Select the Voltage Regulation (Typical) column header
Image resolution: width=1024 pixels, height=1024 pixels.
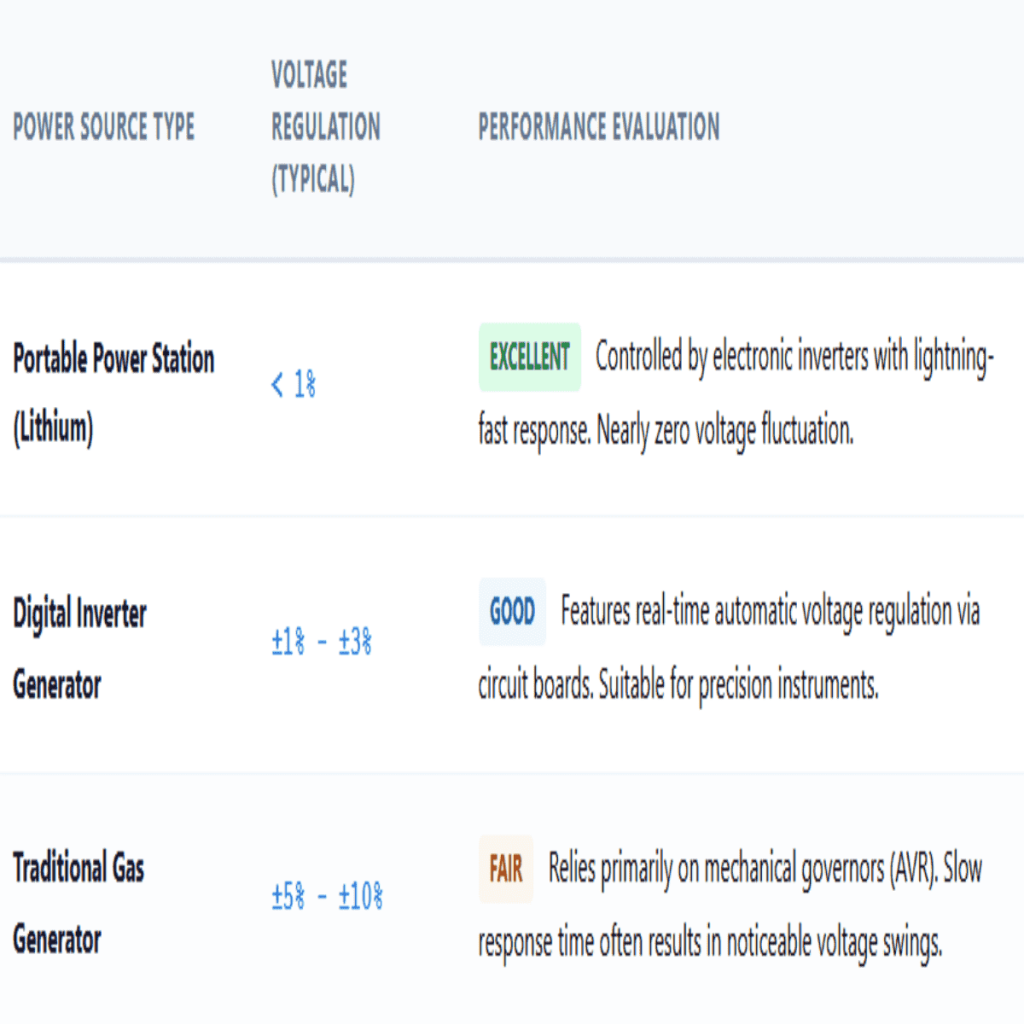click(326, 127)
